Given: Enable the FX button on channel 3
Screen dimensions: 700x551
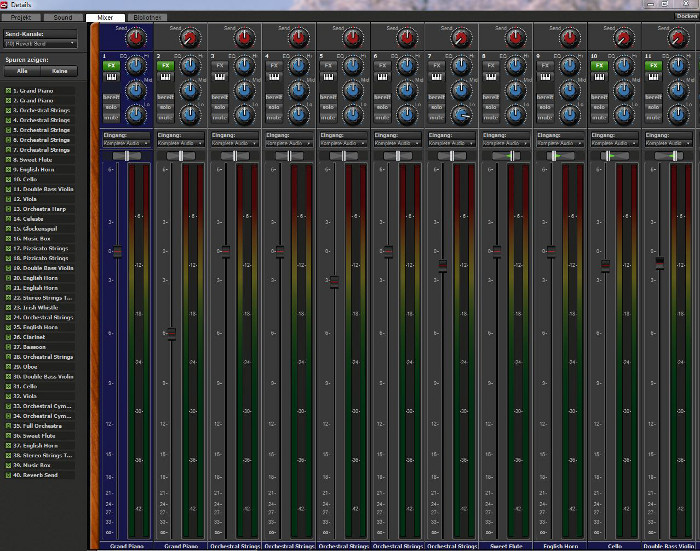Looking at the screenshot, I should [x=220, y=65].
